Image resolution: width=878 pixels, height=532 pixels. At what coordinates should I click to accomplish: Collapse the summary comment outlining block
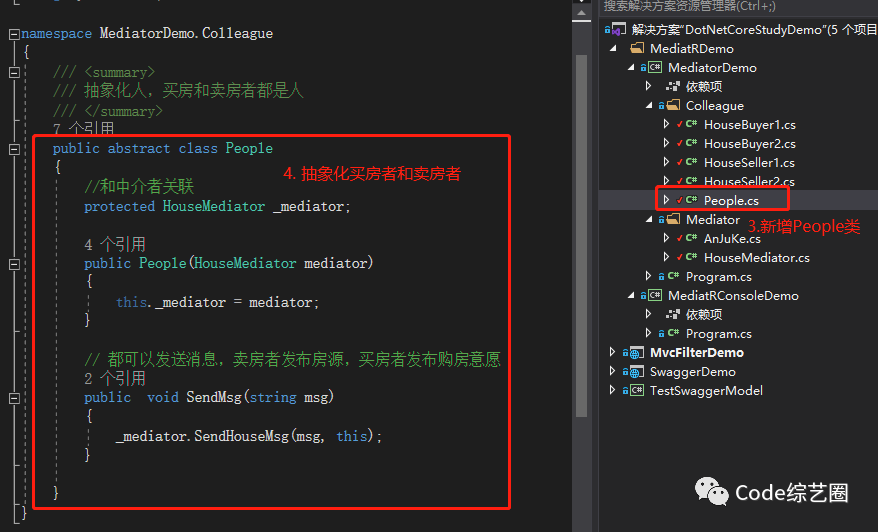tap(15, 73)
